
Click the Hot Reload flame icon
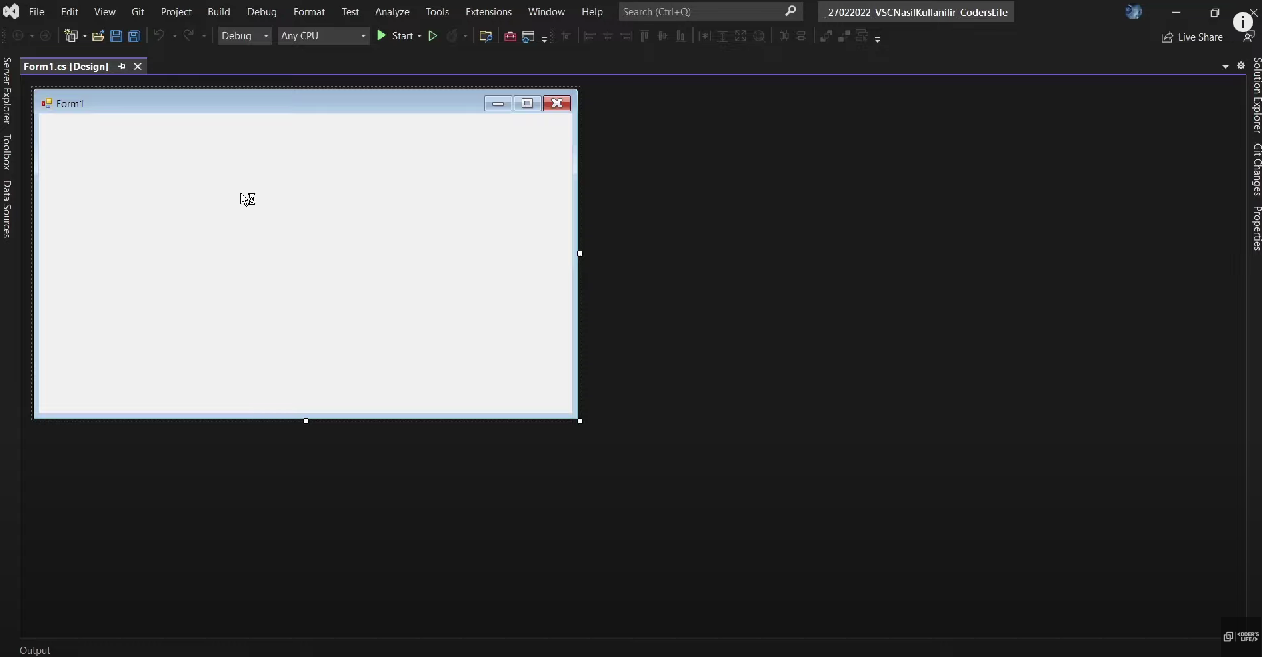point(453,36)
